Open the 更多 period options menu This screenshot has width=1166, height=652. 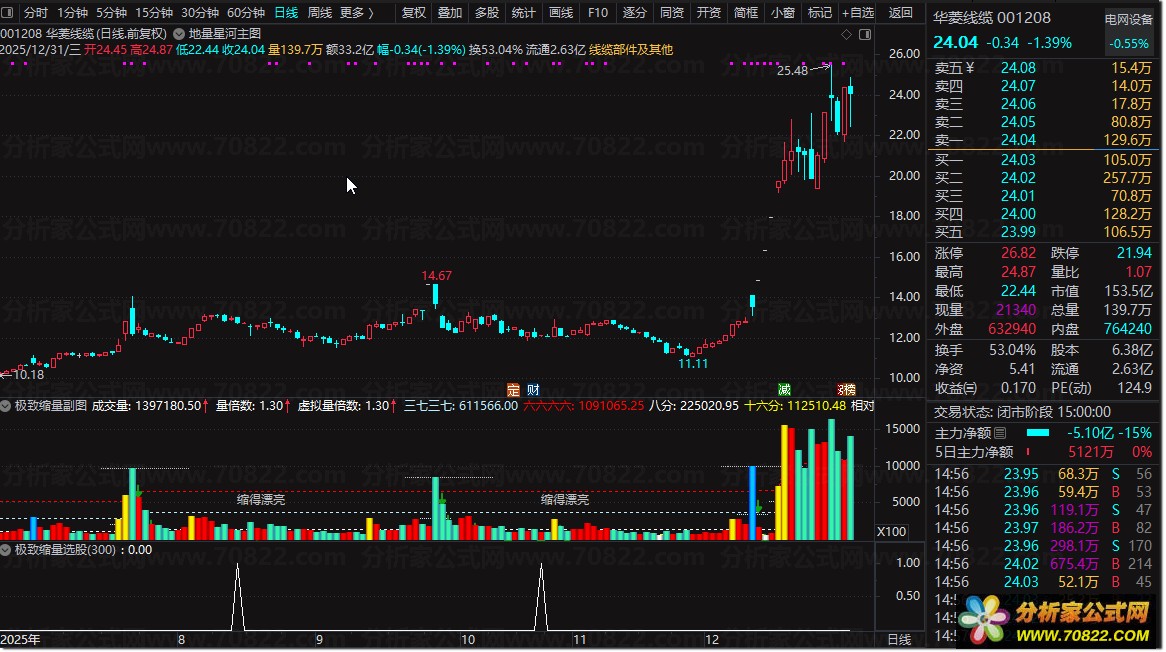[x=357, y=13]
